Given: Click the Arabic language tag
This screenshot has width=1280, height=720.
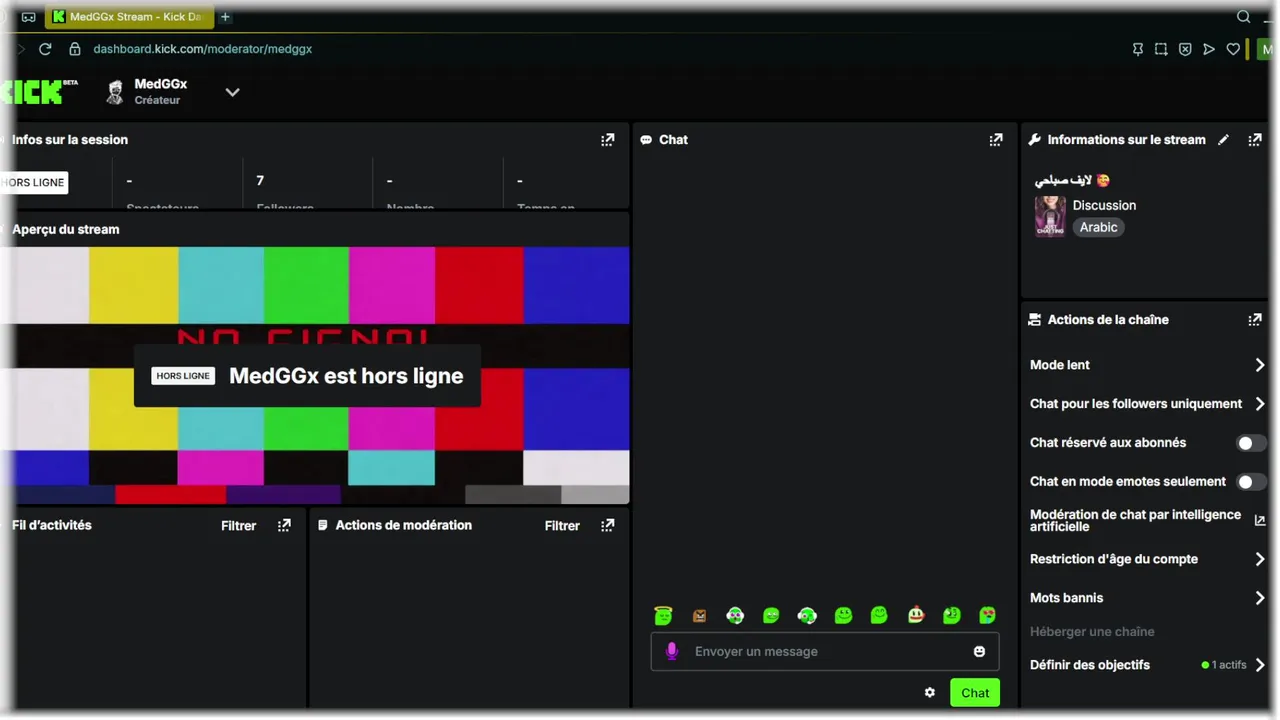Looking at the screenshot, I should click(x=1098, y=227).
